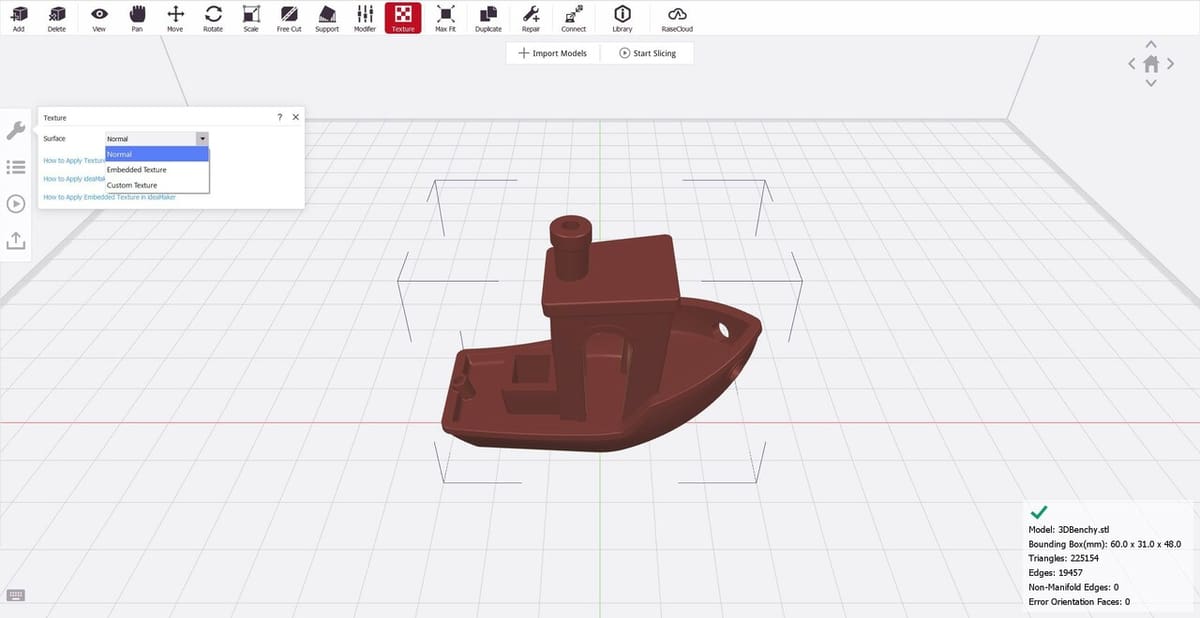Click the export upload sidebar icon
1200x618 pixels.
(15, 241)
